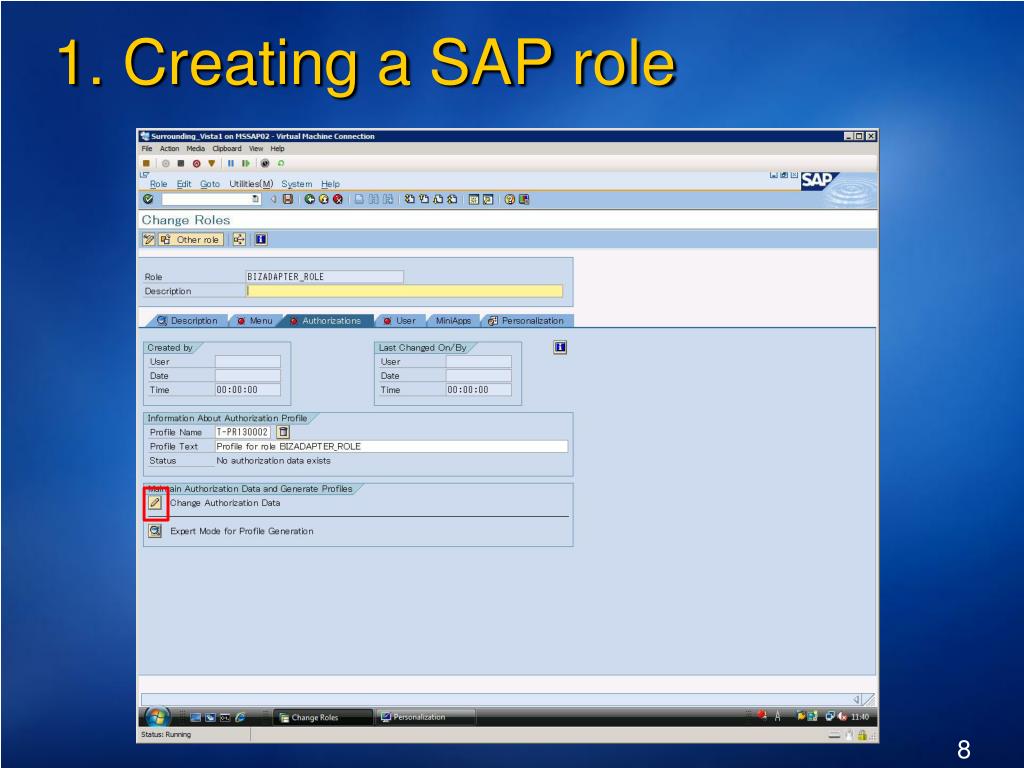Click the Customize Local Layout icon
Viewport: 1024px width, 768px height.
tap(524, 199)
